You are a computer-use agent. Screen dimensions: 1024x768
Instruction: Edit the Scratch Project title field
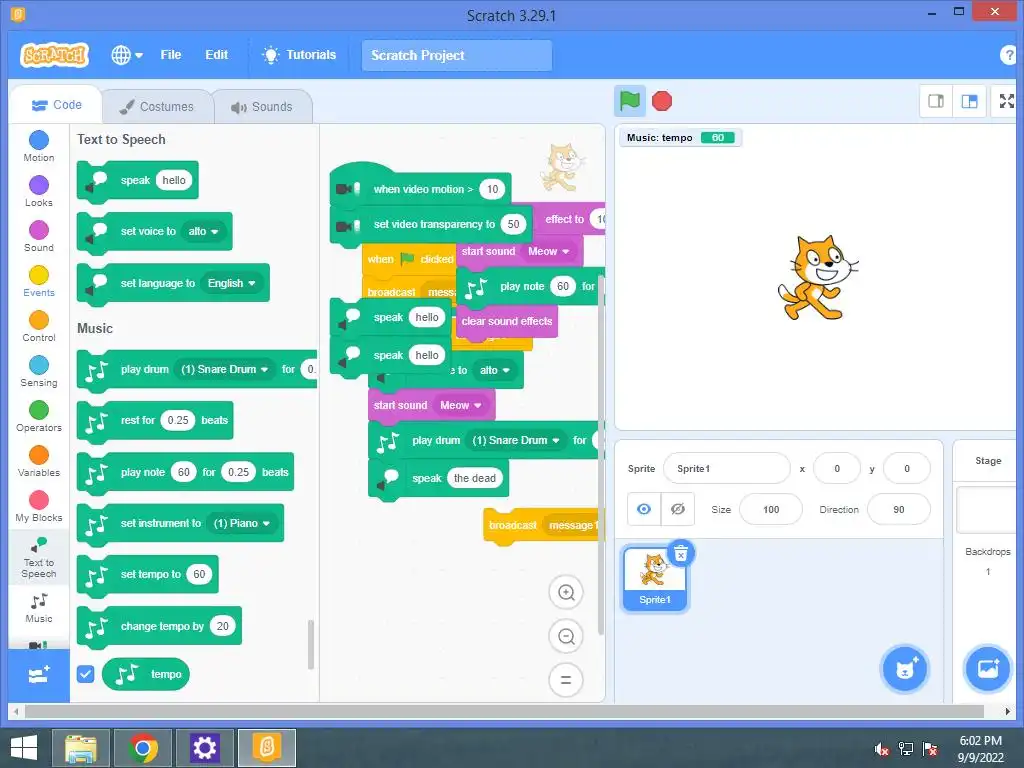coord(456,56)
